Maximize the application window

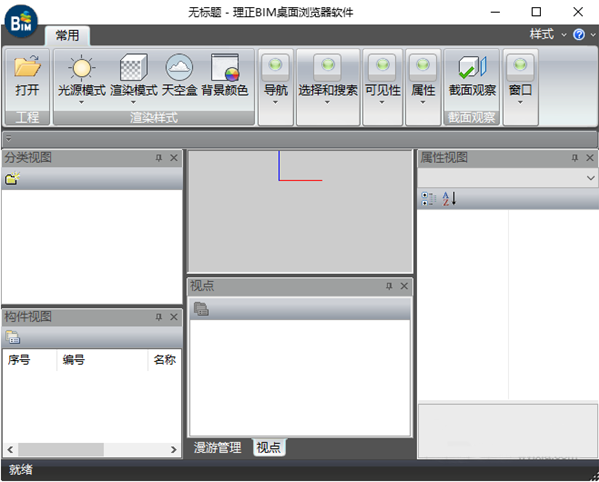pyautogui.click(x=536, y=12)
